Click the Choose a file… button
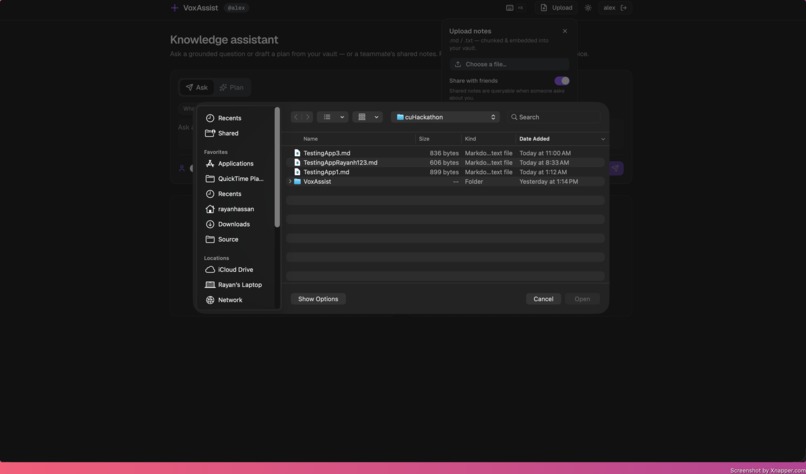The image size is (806, 474). coord(509,64)
